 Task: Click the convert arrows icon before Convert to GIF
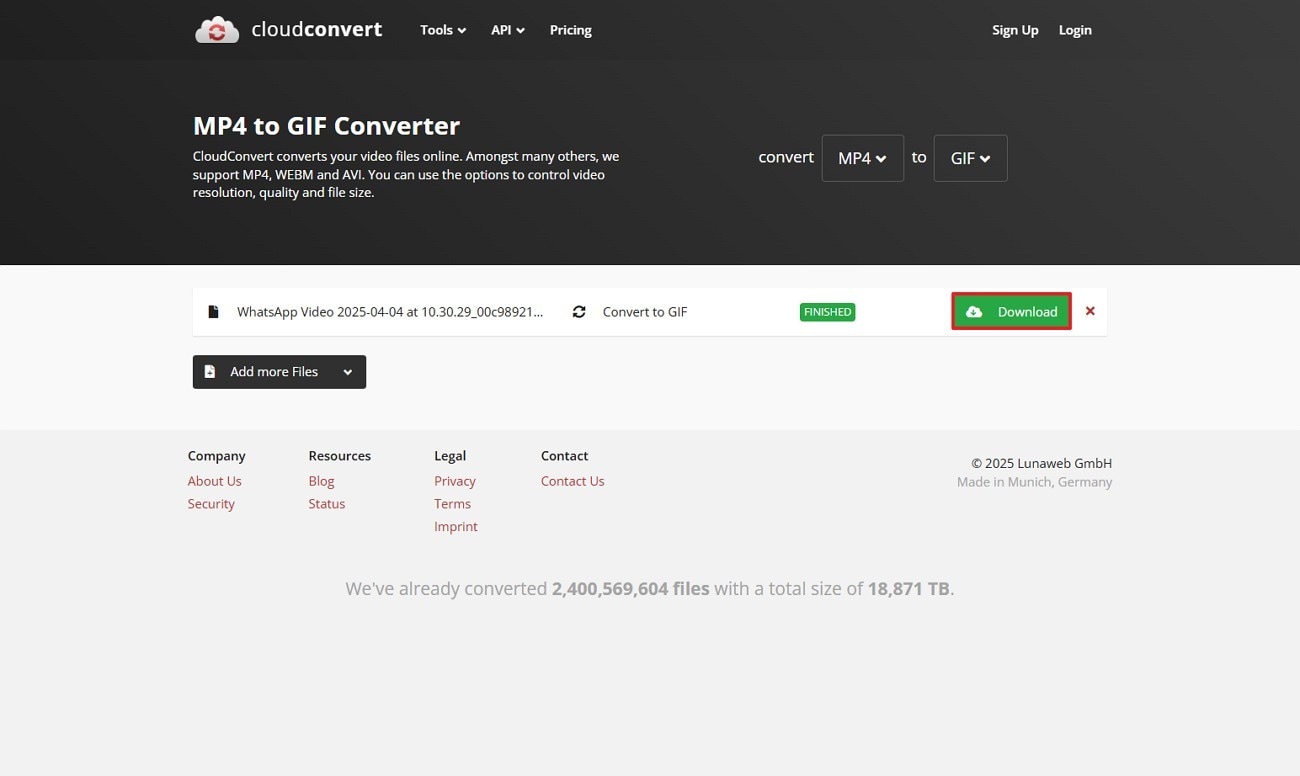coord(579,312)
